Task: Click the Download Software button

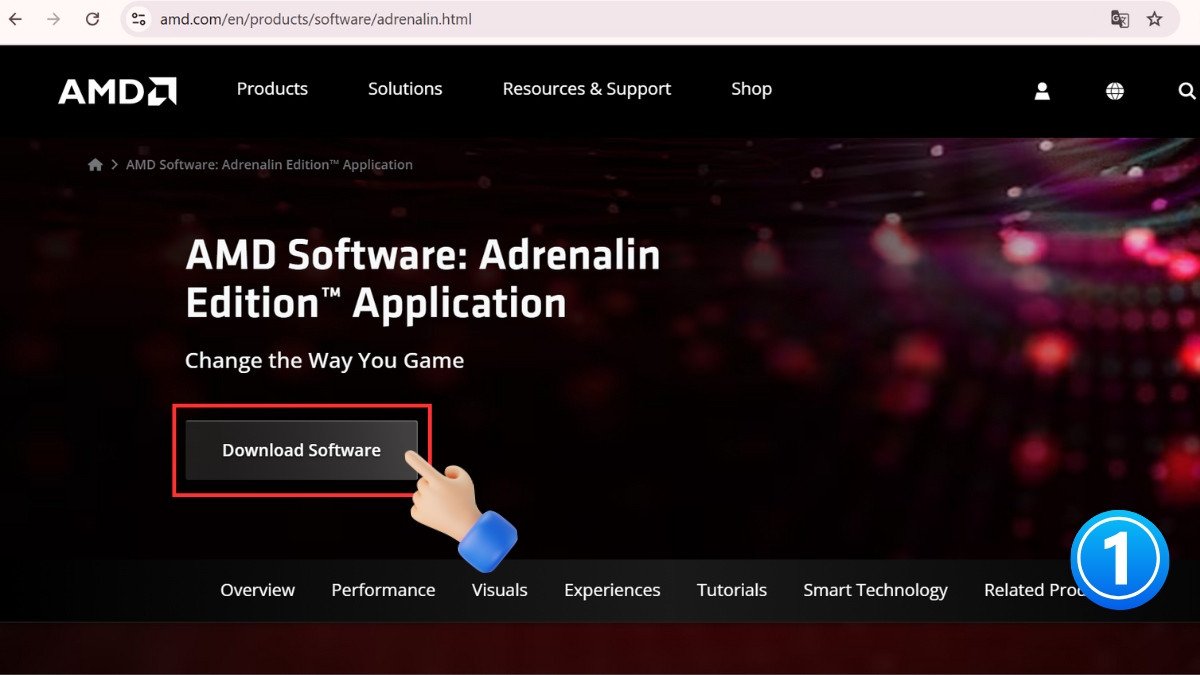Action: [x=301, y=450]
